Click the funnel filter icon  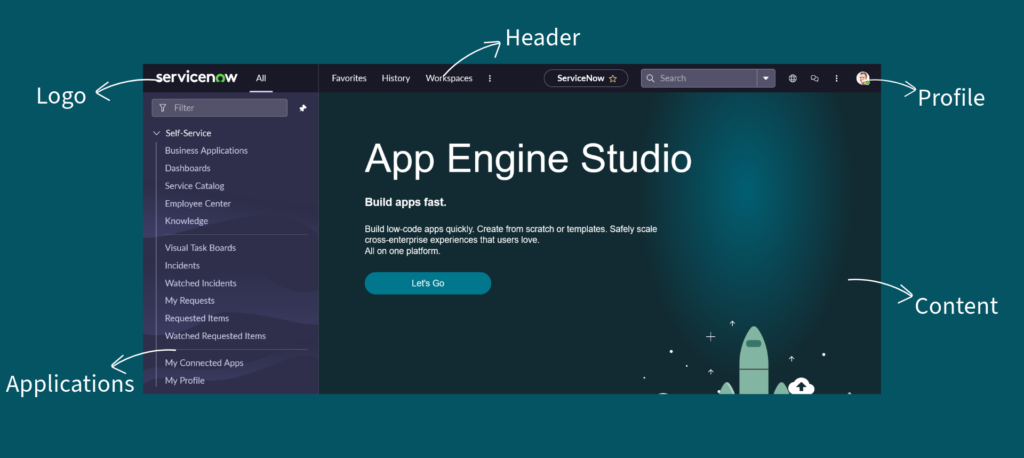tap(163, 108)
